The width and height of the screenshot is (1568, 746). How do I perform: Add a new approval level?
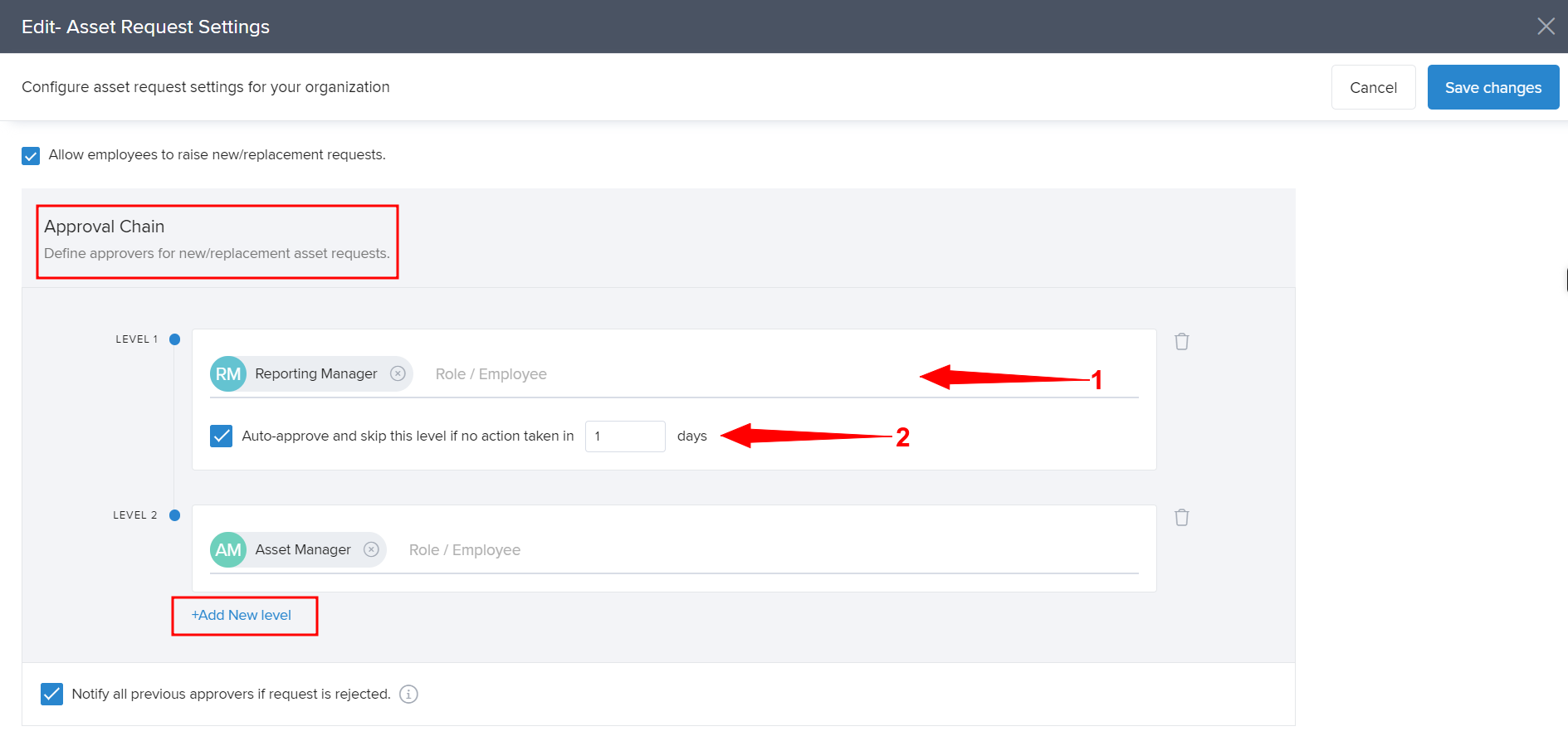pos(242,615)
